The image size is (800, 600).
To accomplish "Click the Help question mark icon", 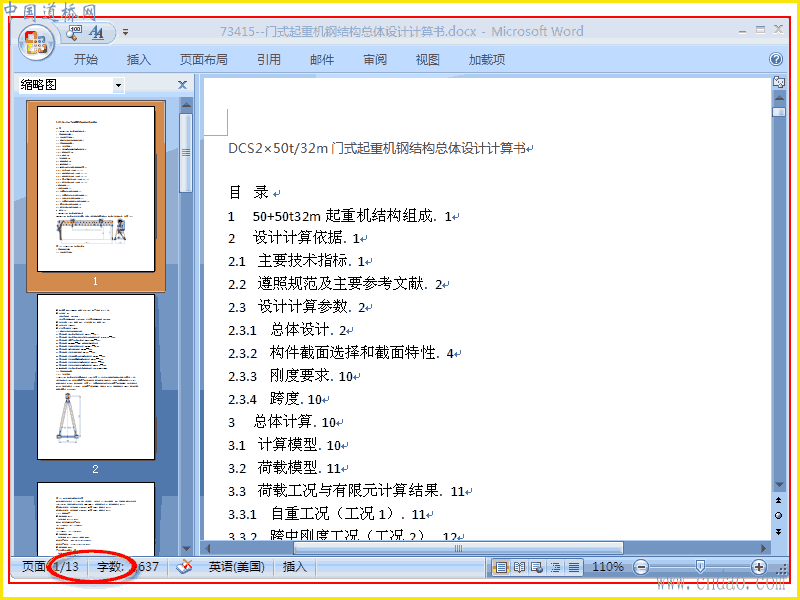I will pos(776,60).
